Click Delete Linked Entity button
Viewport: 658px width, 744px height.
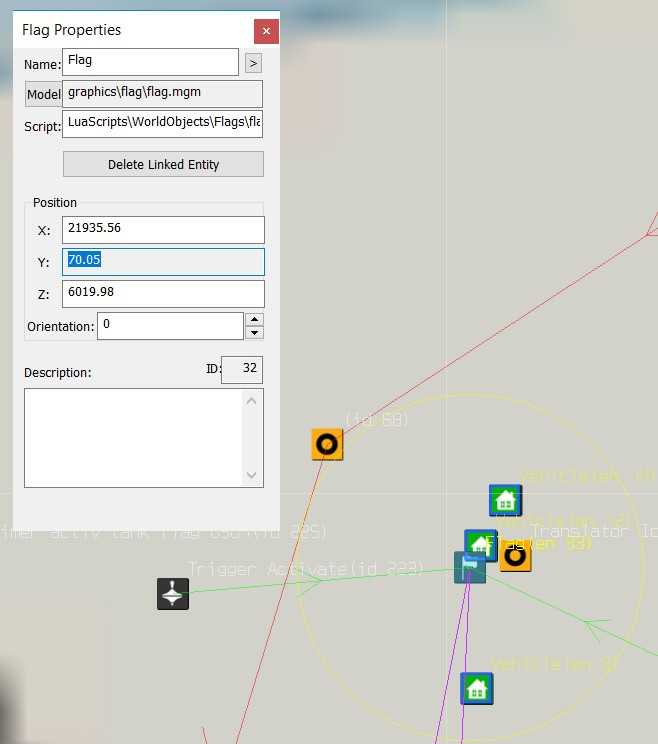point(163,164)
